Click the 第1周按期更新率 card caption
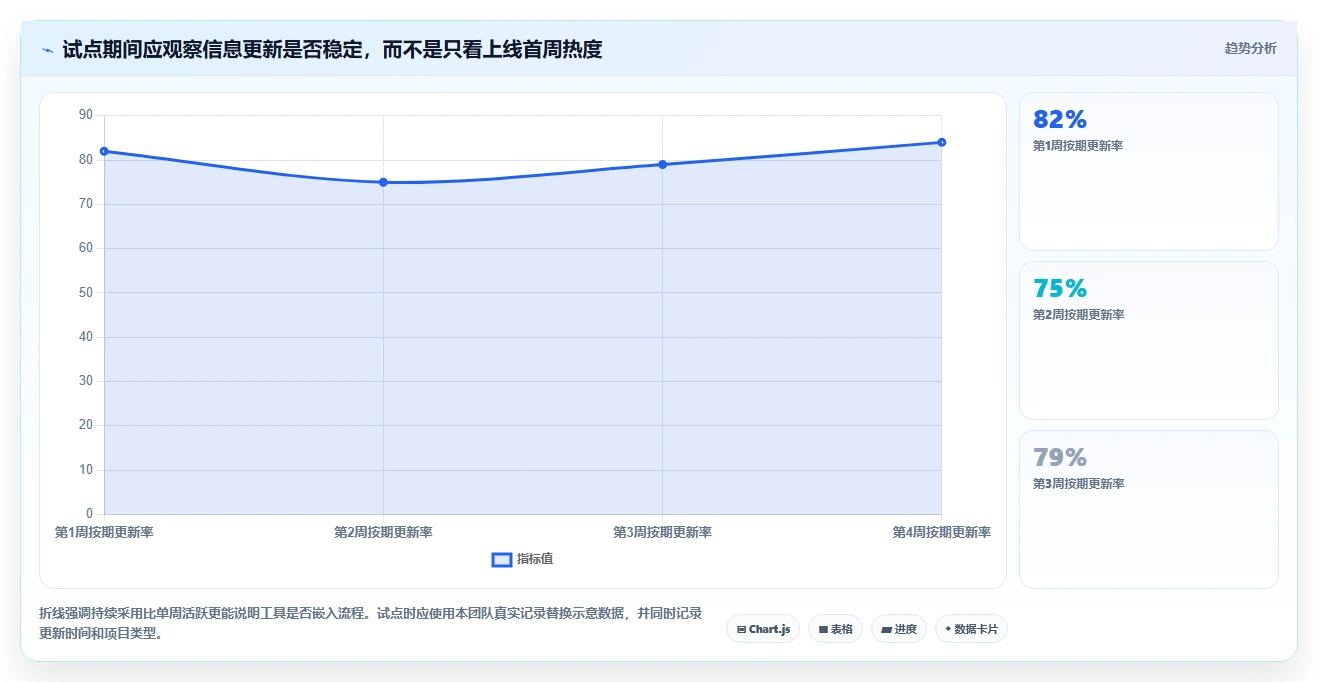The width and height of the screenshot is (1318, 682). click(1078, 146)
